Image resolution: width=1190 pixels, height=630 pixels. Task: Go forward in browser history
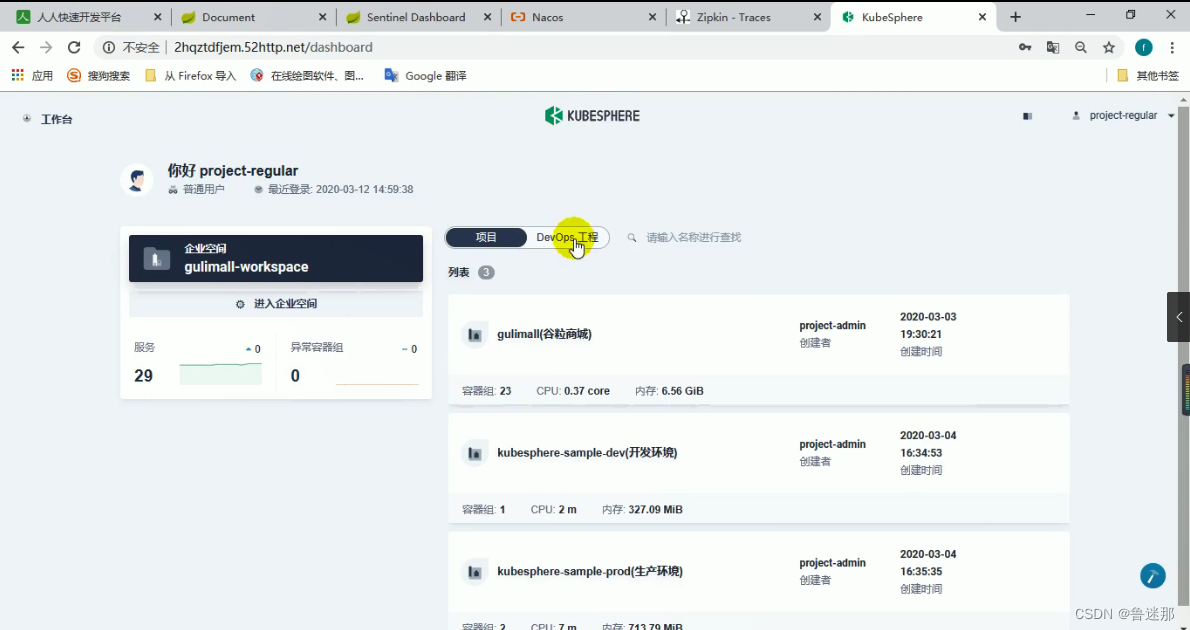click(46, 47)
